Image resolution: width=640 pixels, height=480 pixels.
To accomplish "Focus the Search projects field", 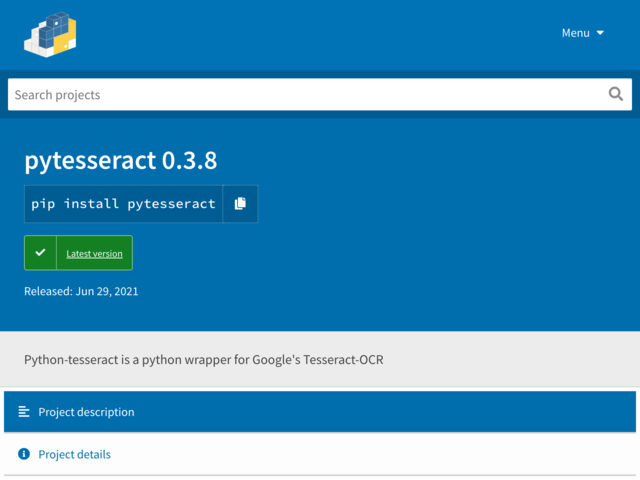I will pyautogui.click(x=320, y=94).
